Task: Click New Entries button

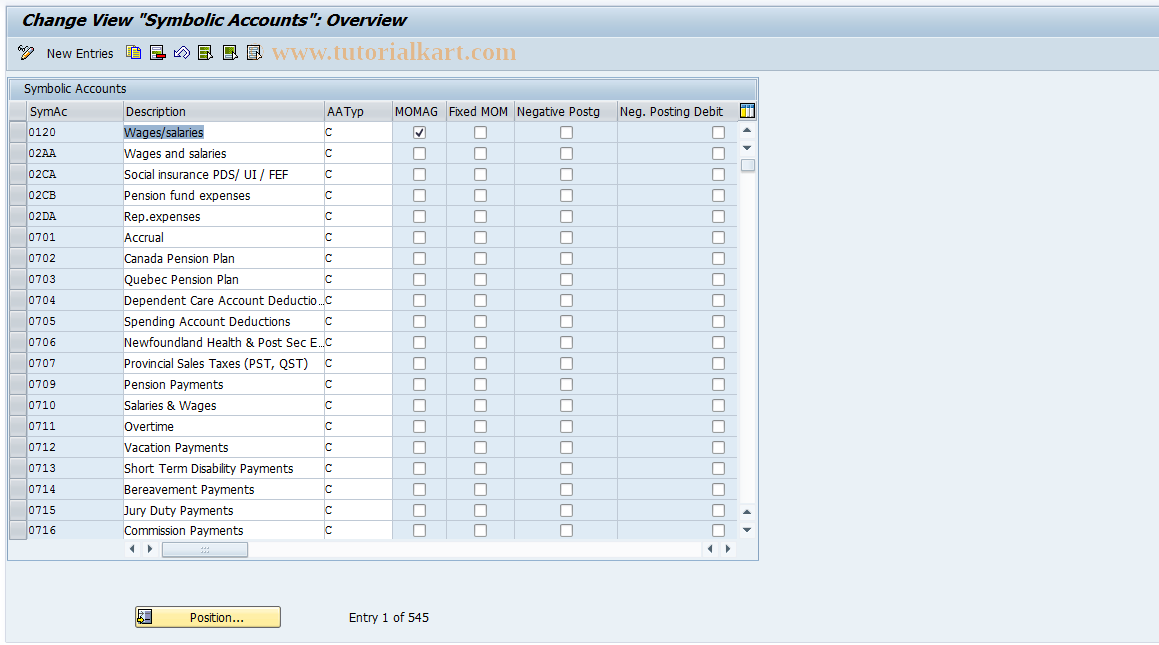Action: [x=80, y=53]
